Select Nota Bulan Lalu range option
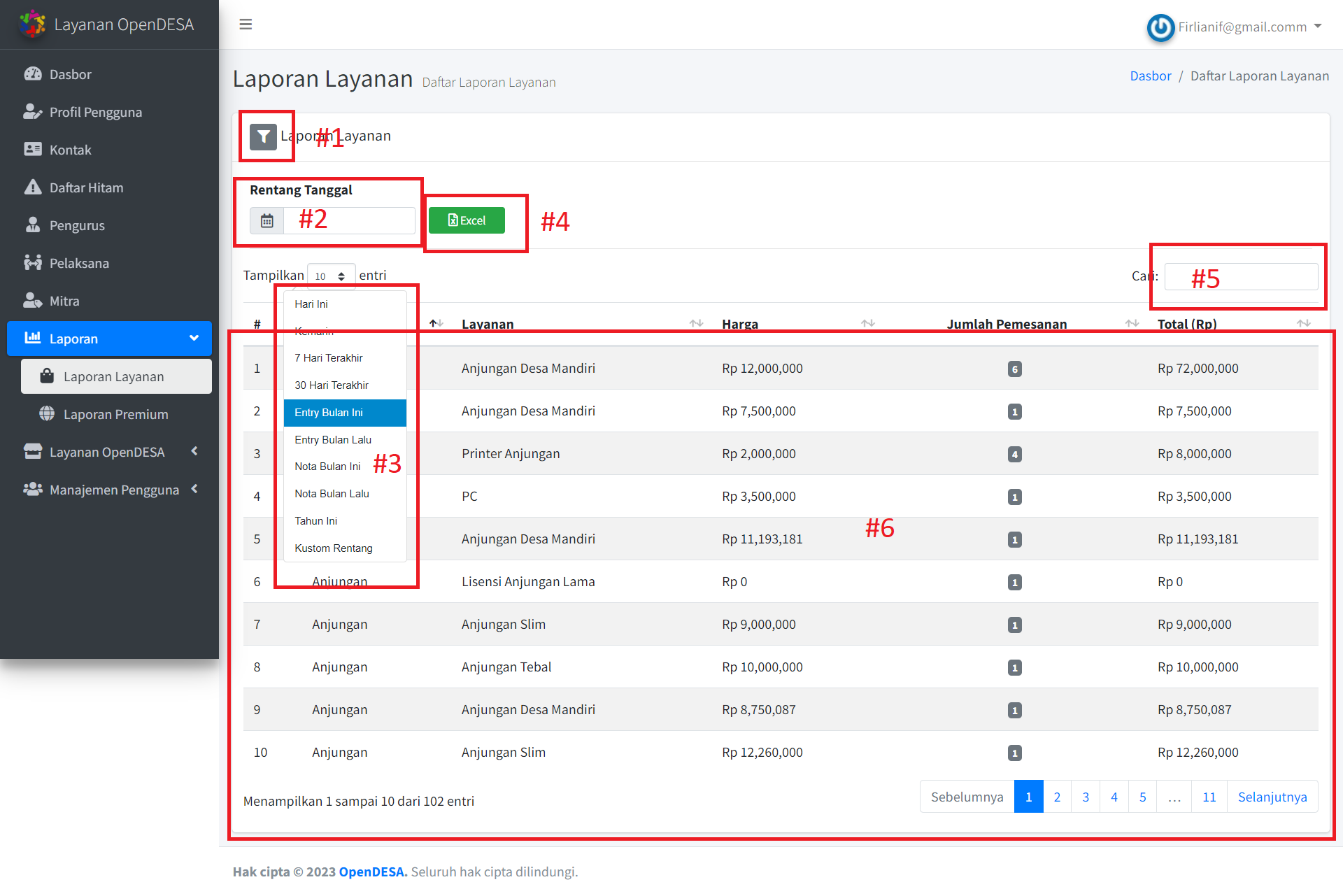 click(345, 494)
